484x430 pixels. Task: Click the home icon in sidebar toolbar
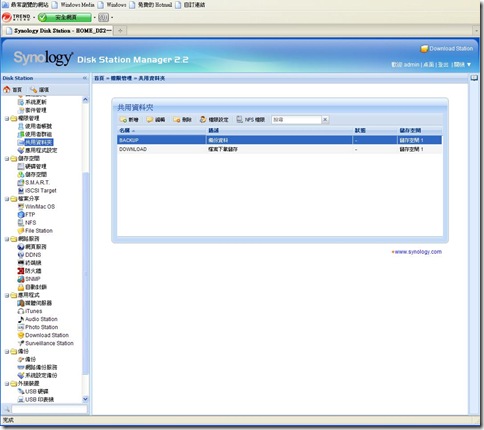coord(7,89)
